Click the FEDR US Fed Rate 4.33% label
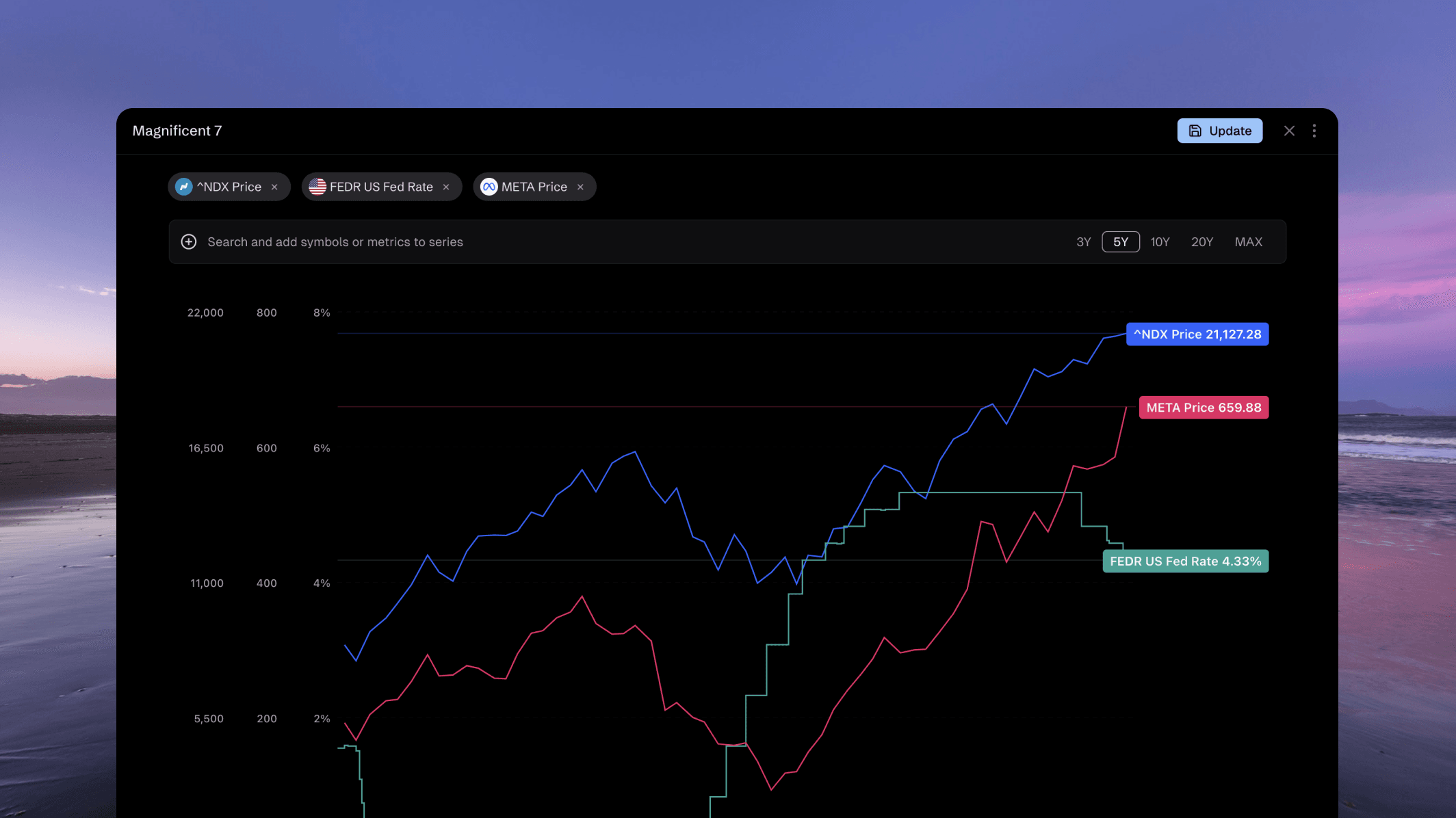The height and width of the screenshot is (818, 1456). 1185,562
